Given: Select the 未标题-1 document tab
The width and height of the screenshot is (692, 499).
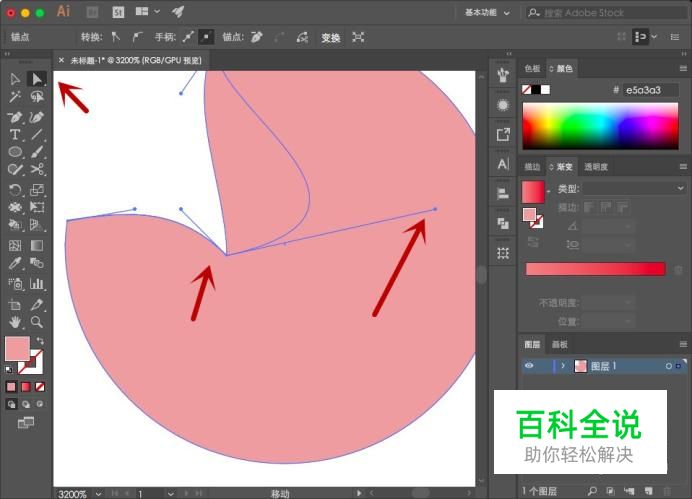Looking at the screenshot, I should (135, 60).
